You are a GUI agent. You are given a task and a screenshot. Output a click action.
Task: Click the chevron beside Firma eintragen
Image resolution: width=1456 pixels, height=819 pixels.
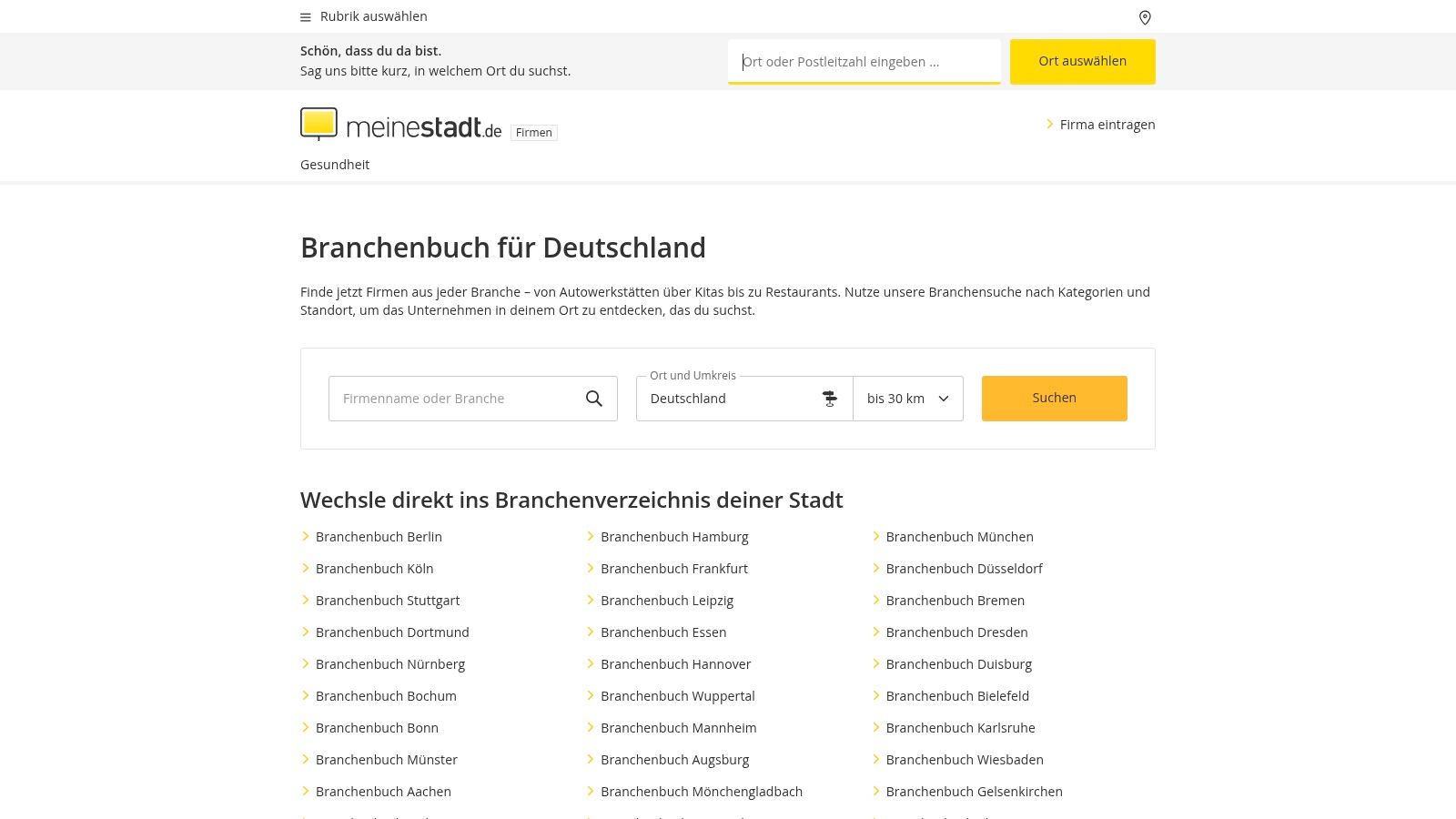(1049, 125)
